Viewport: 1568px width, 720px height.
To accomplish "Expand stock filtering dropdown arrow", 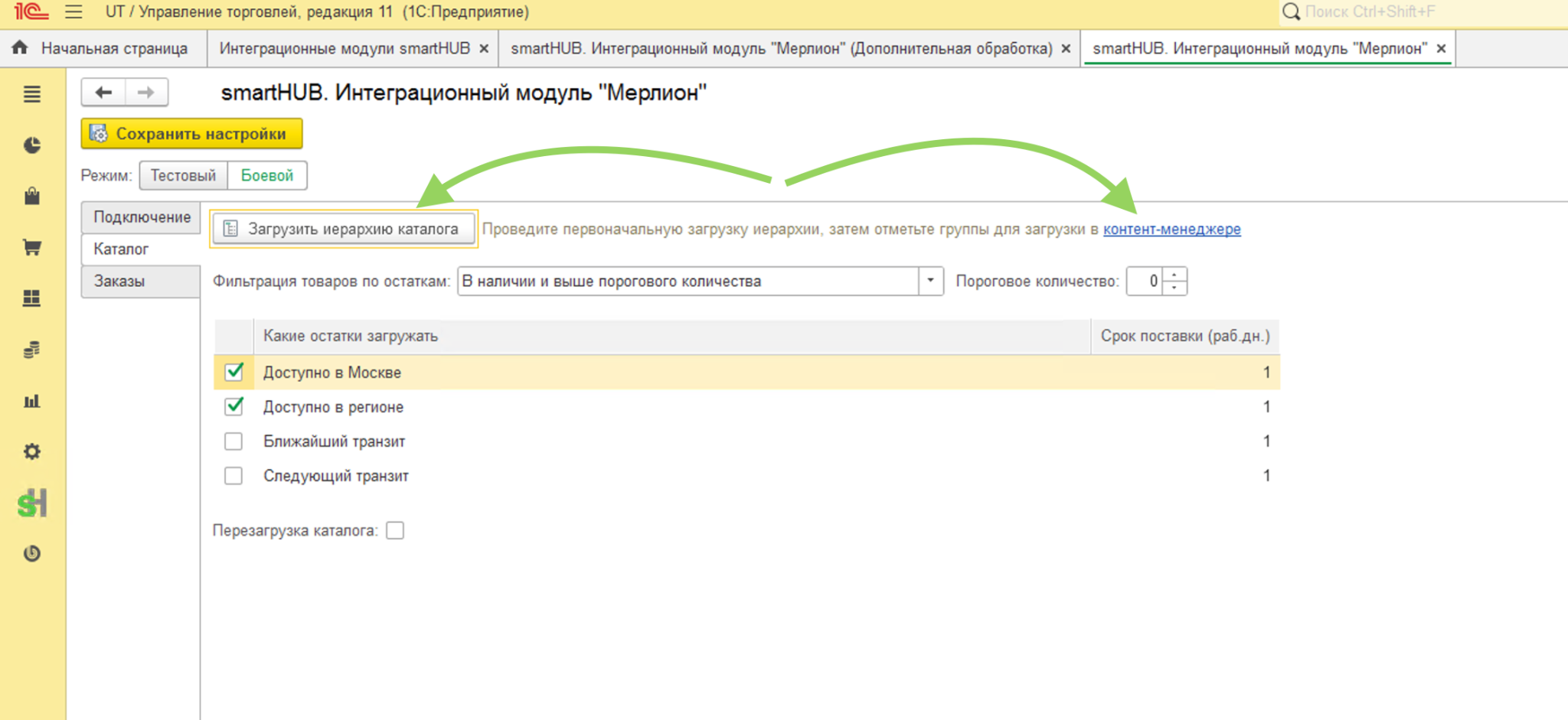I will coord(930,281).
